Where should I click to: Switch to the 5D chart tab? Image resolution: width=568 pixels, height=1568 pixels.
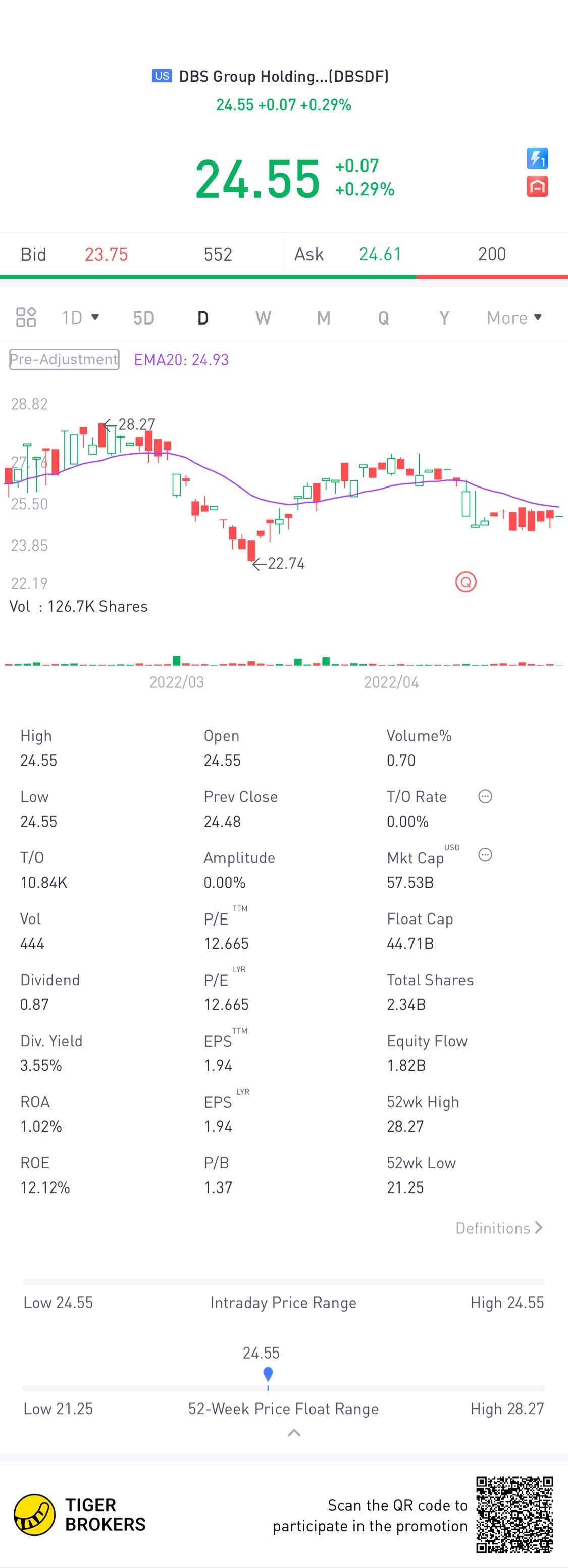[x=144, y=318]
